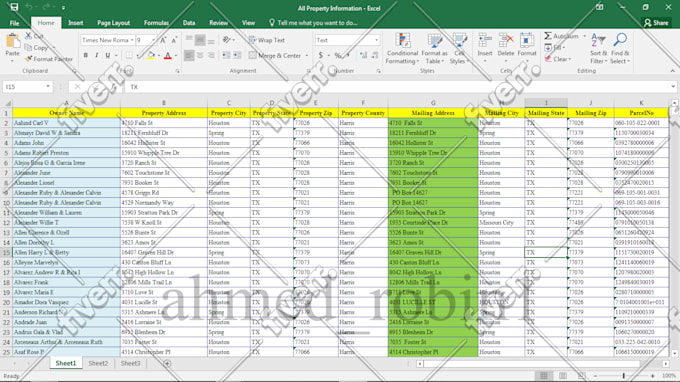Open the Merge & Center dropdown arrow
Viewport: 680px width, 382px height.
coord(307,56)
